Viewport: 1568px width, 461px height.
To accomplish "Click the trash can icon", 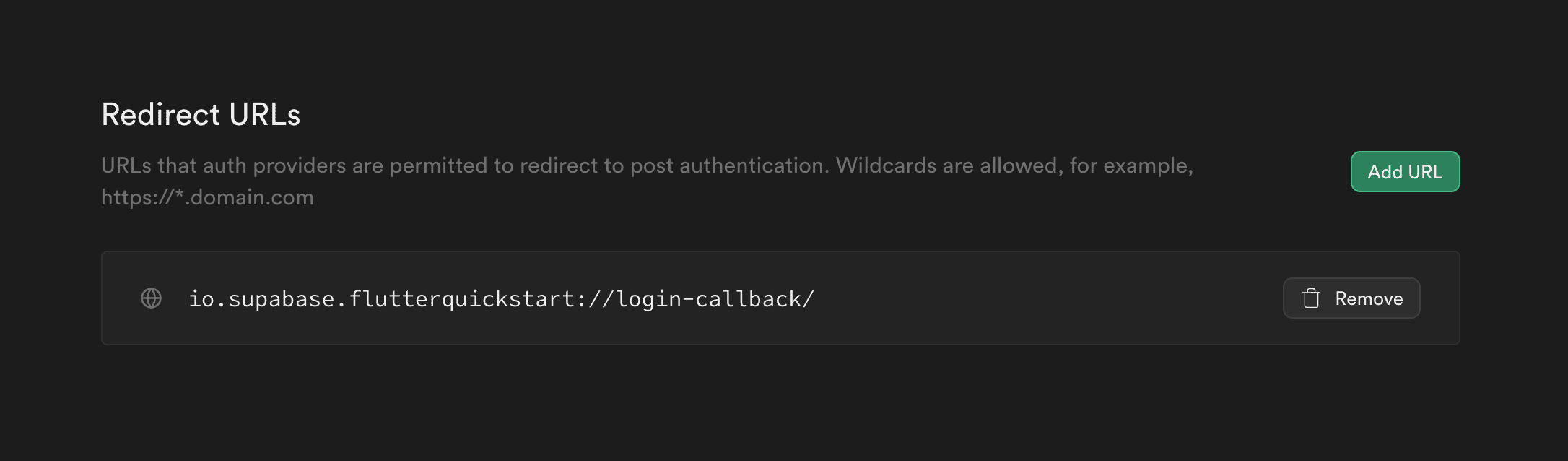I will click(x=1311, y=298).
